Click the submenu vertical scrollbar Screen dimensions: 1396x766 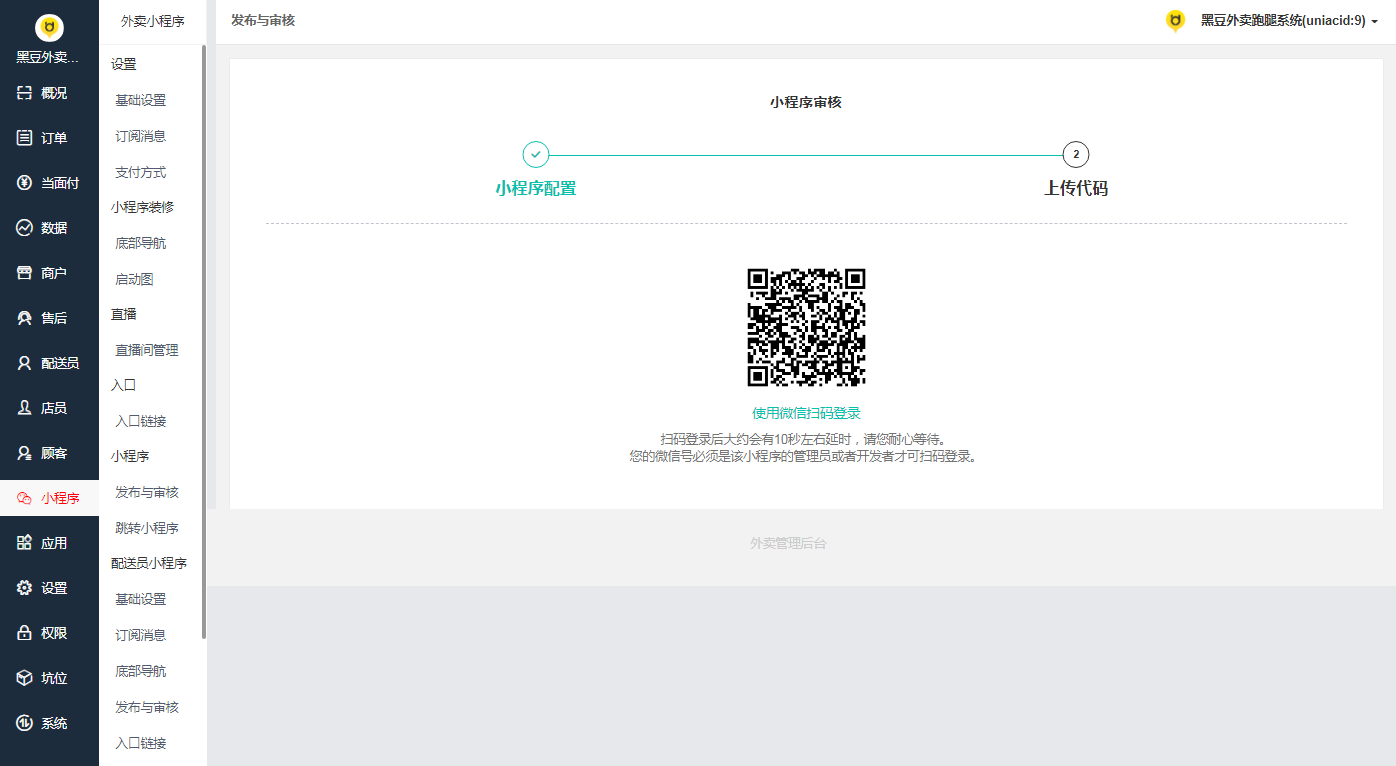pos(204,340)
